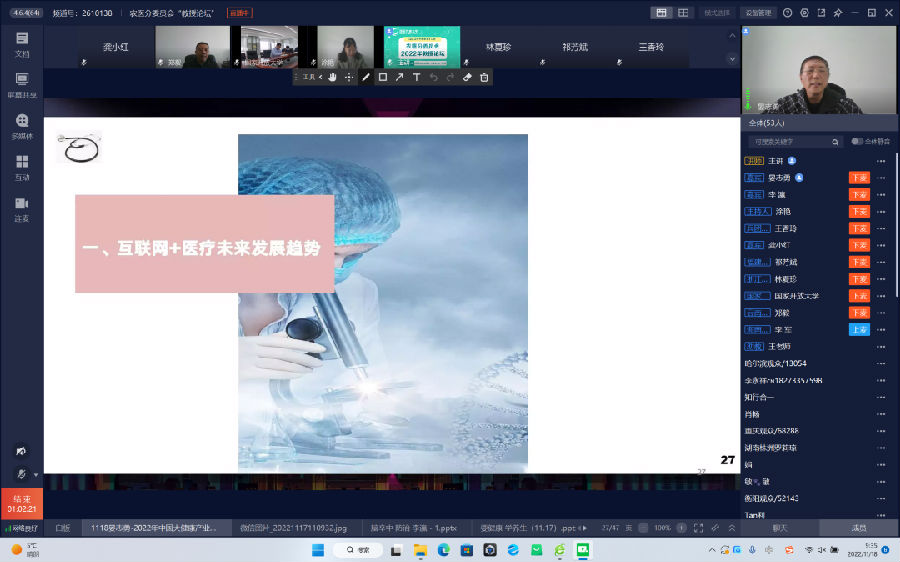Select the pen tool in annotation toolbar
Image resolution: width=900 pixels, height=562 pixels.
(365, 77)
